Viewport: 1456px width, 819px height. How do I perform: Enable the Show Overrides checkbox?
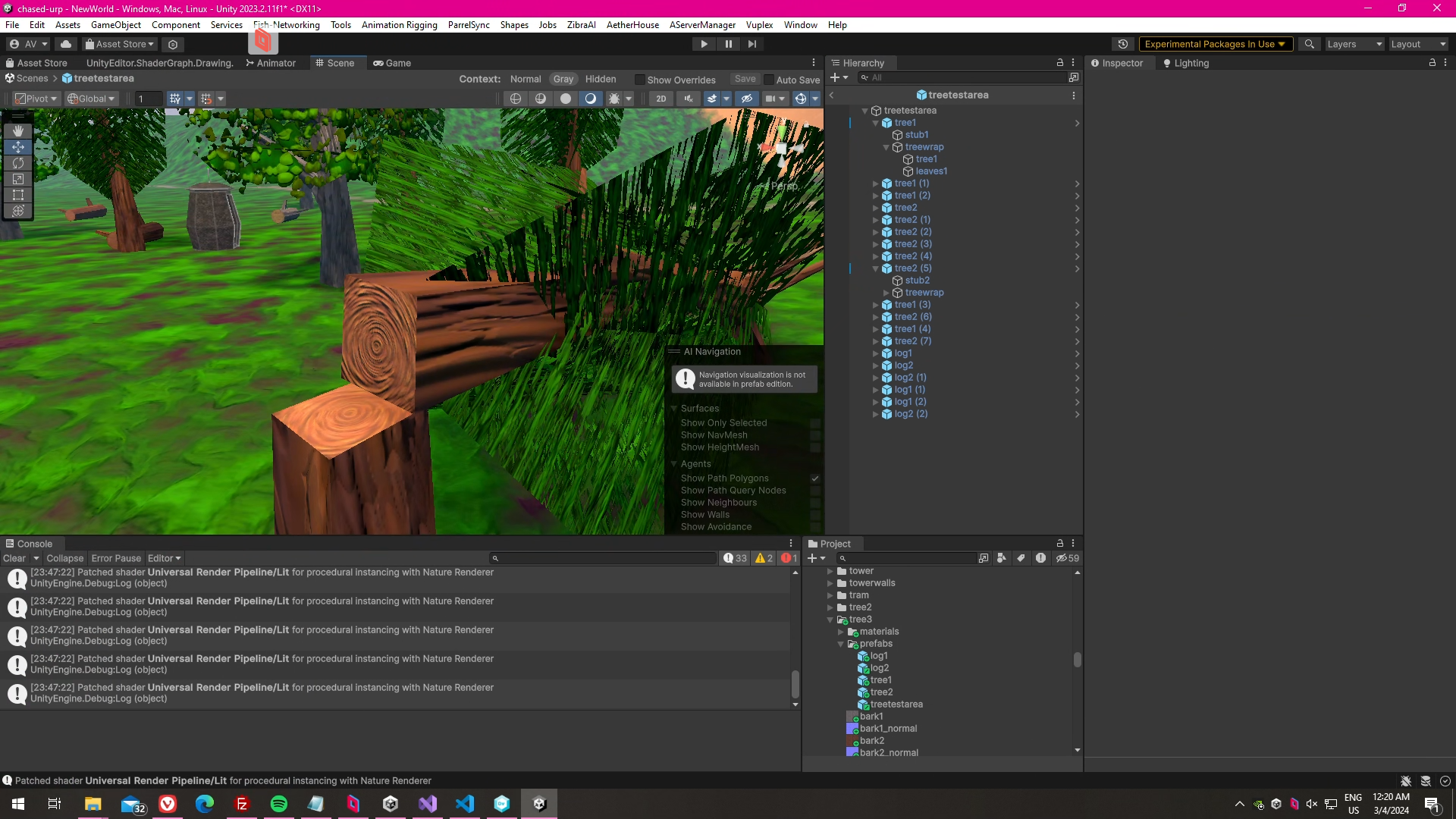[639, 80]
